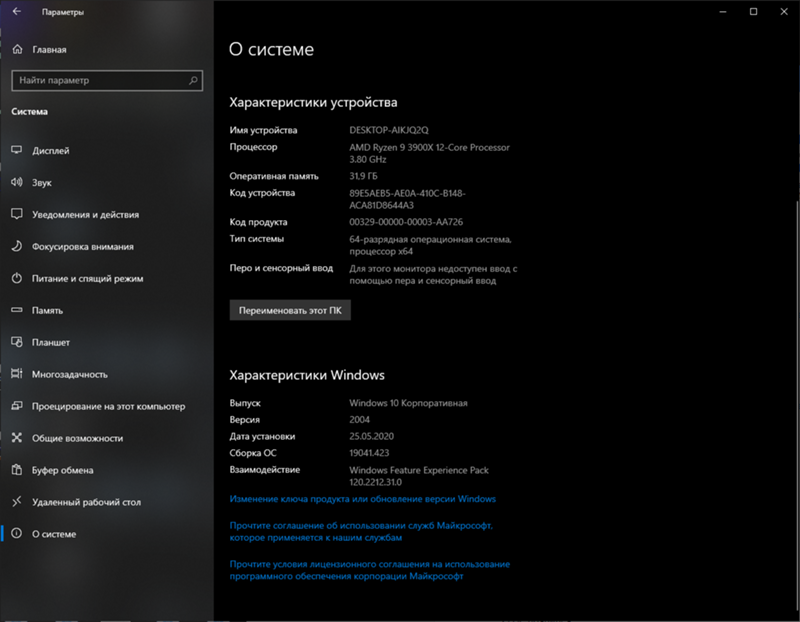The width and height of the screenshot is (800, 622).
Task: Click RAM value 31,9 ГБ
Action: coord(363,176)
